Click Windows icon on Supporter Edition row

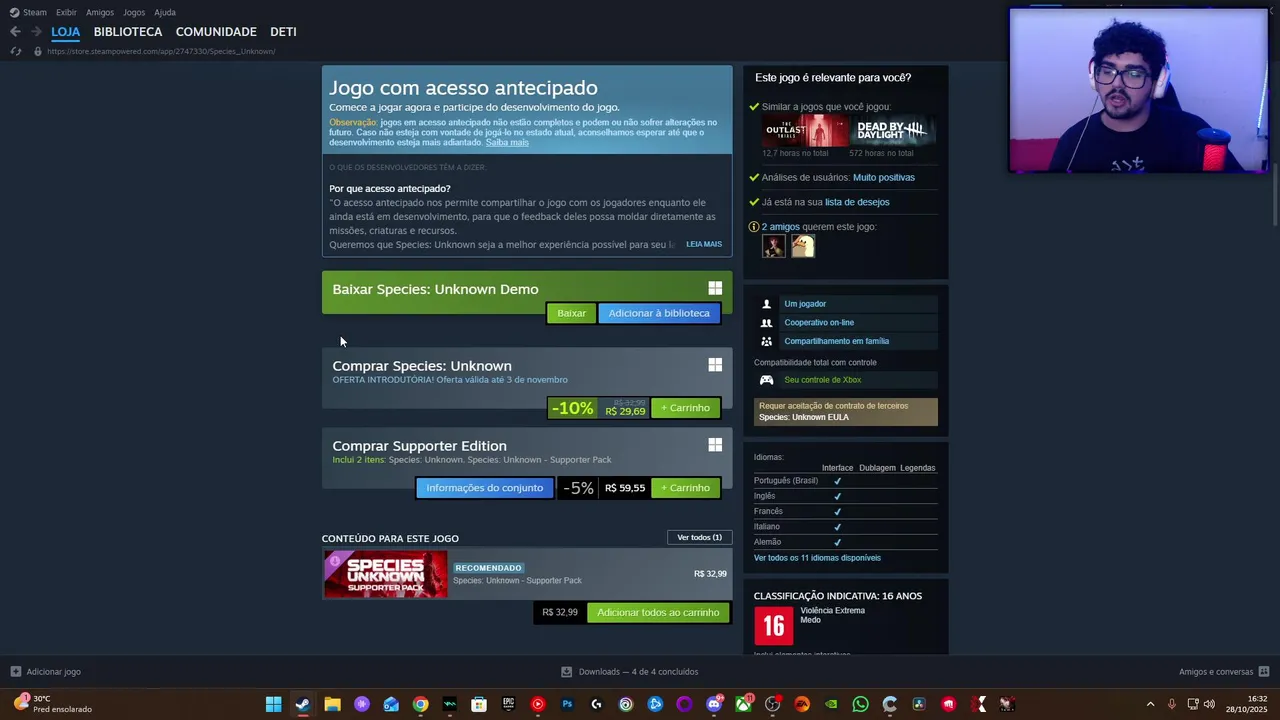pos(715,445)
